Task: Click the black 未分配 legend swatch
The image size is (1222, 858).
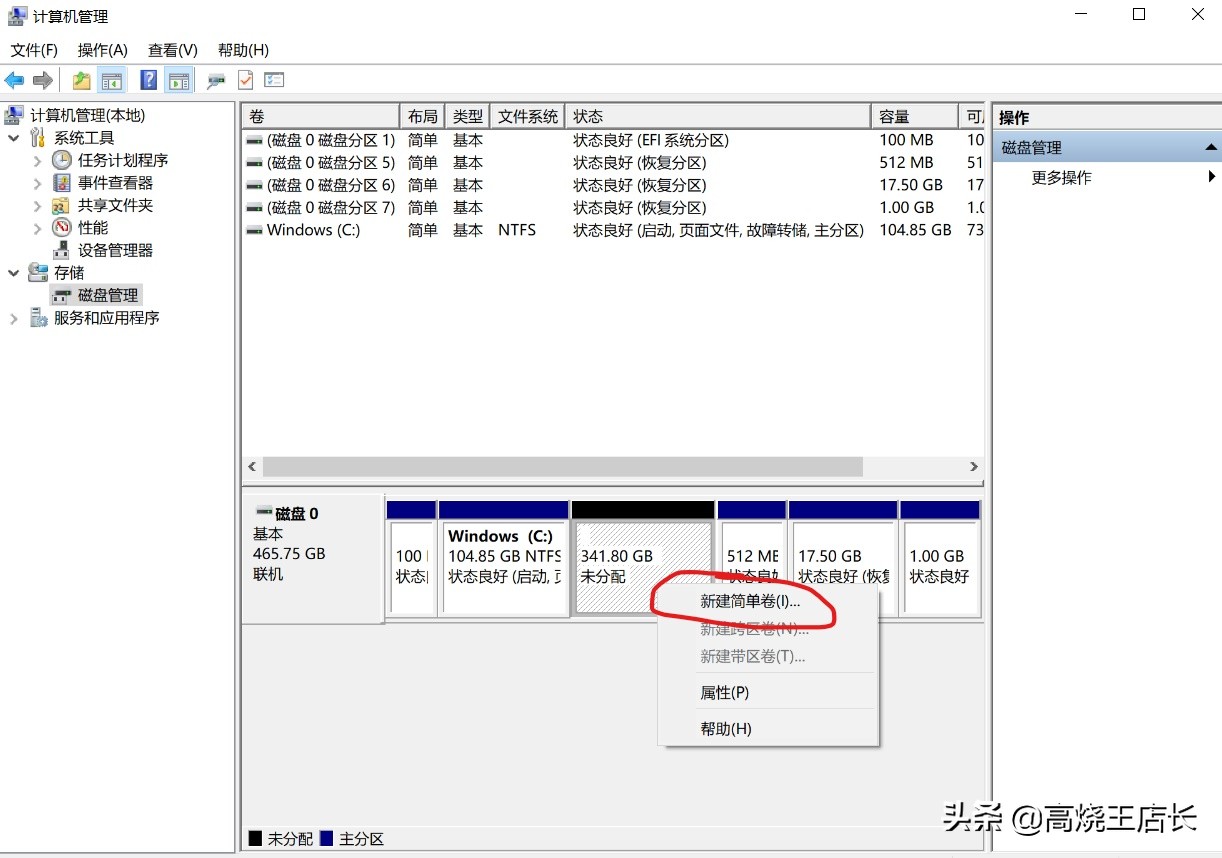Action: [255, 839]
